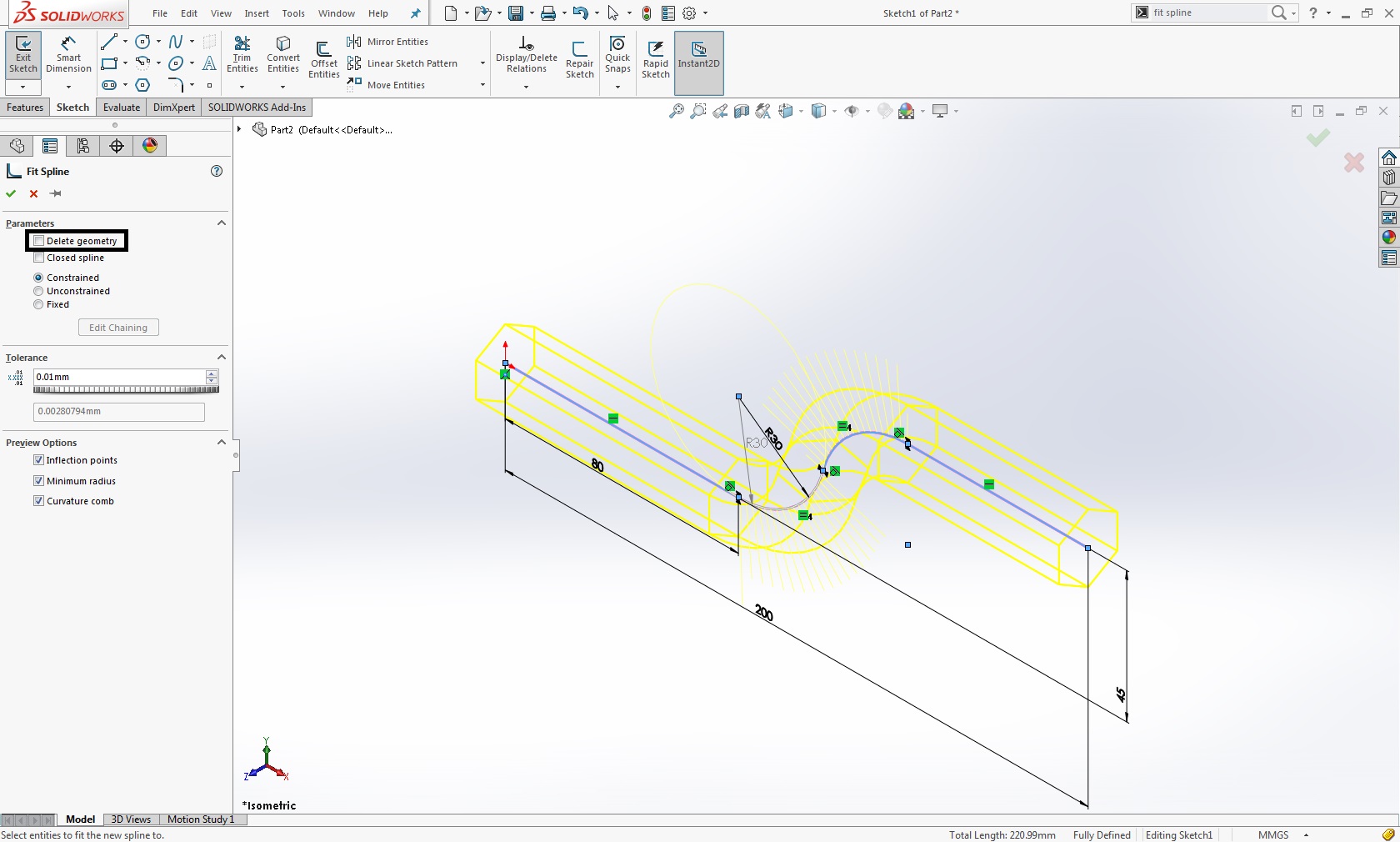Uncheck the Curvature comb option
1400x842 pixels.
(38, 501)
